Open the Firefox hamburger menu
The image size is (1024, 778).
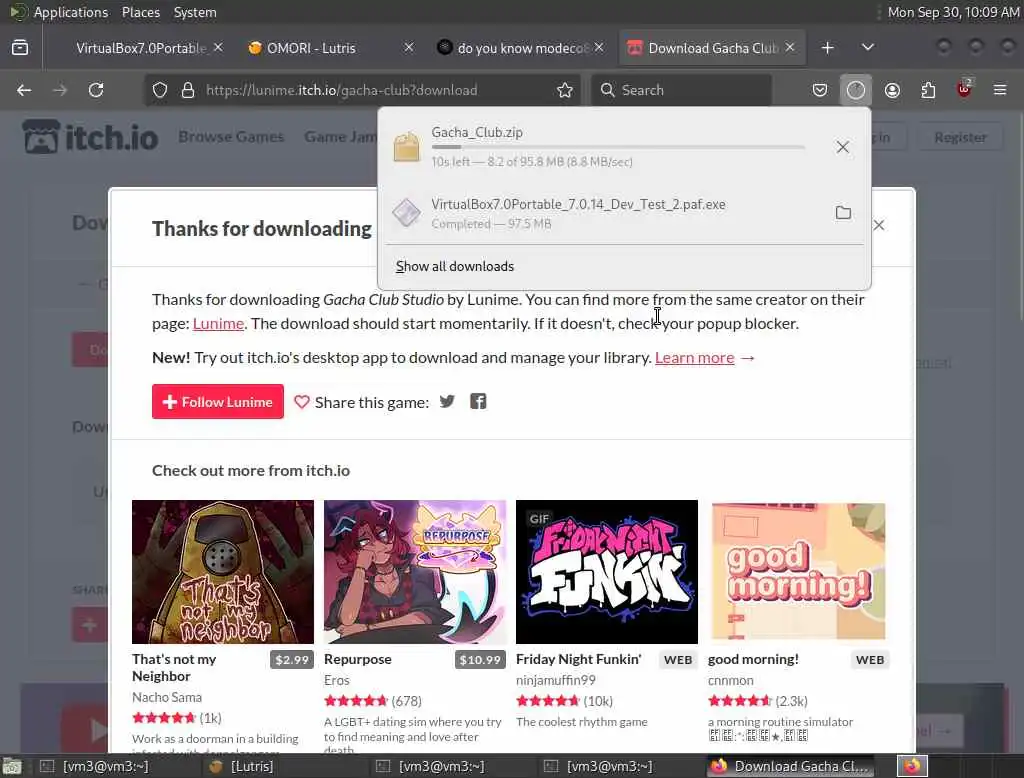click(1000, 90)
